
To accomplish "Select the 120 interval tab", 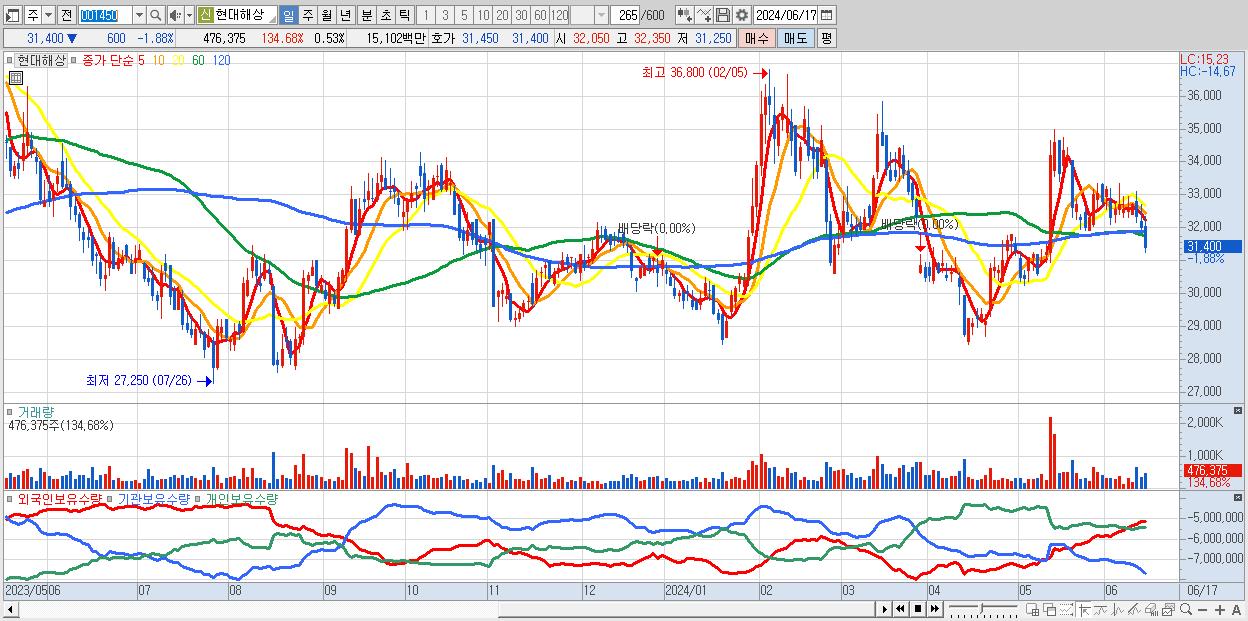I will point(560,15).
